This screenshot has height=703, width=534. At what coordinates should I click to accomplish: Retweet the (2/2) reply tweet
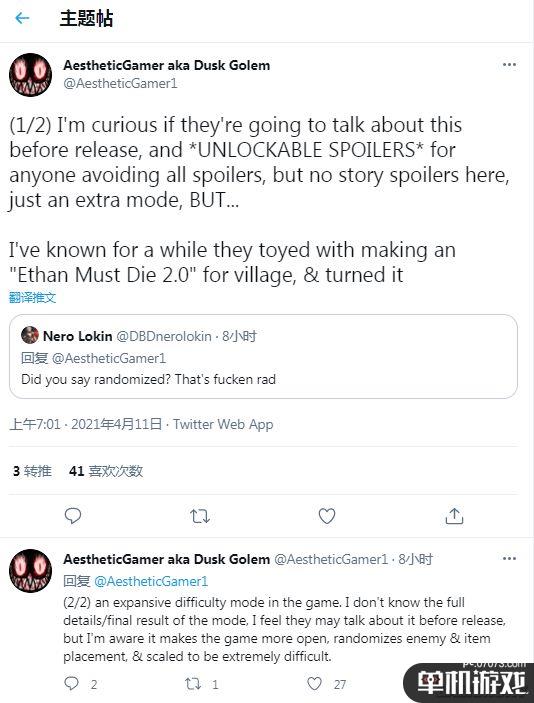click(x=193, y=684)
